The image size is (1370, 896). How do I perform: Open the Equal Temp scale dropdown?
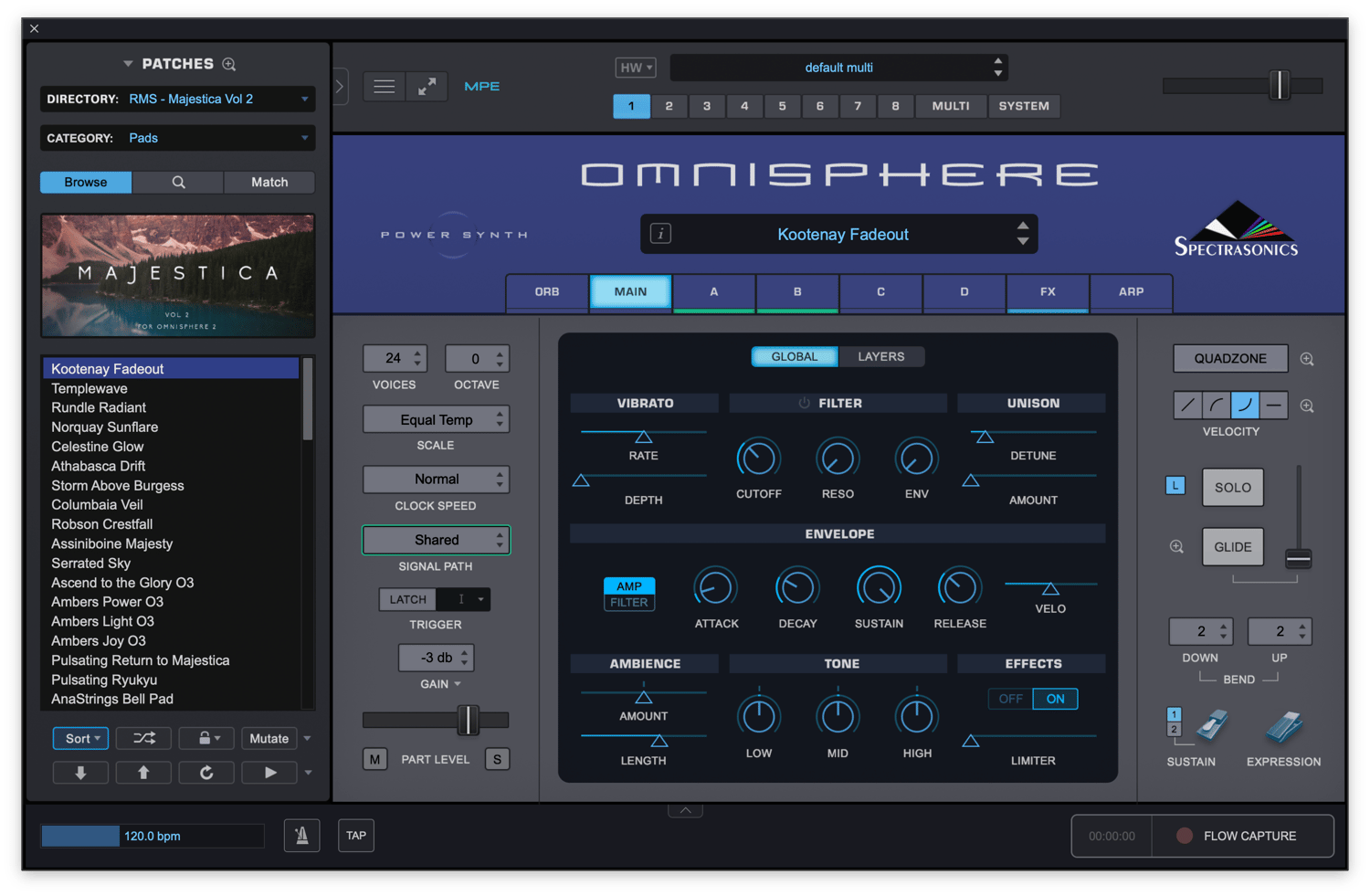(x=436, y=420)
